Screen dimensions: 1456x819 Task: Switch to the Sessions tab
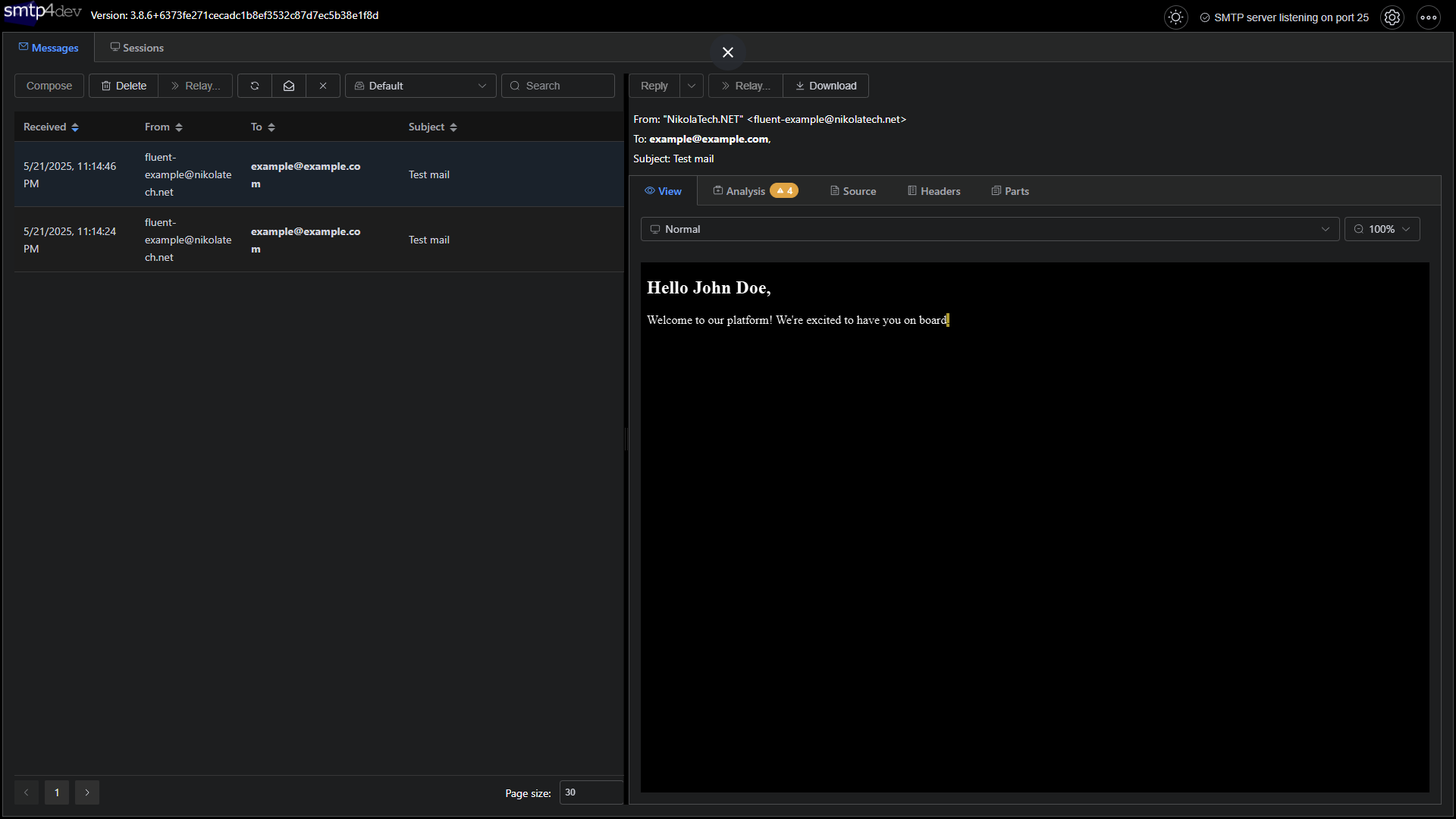(x=137, y=47)
